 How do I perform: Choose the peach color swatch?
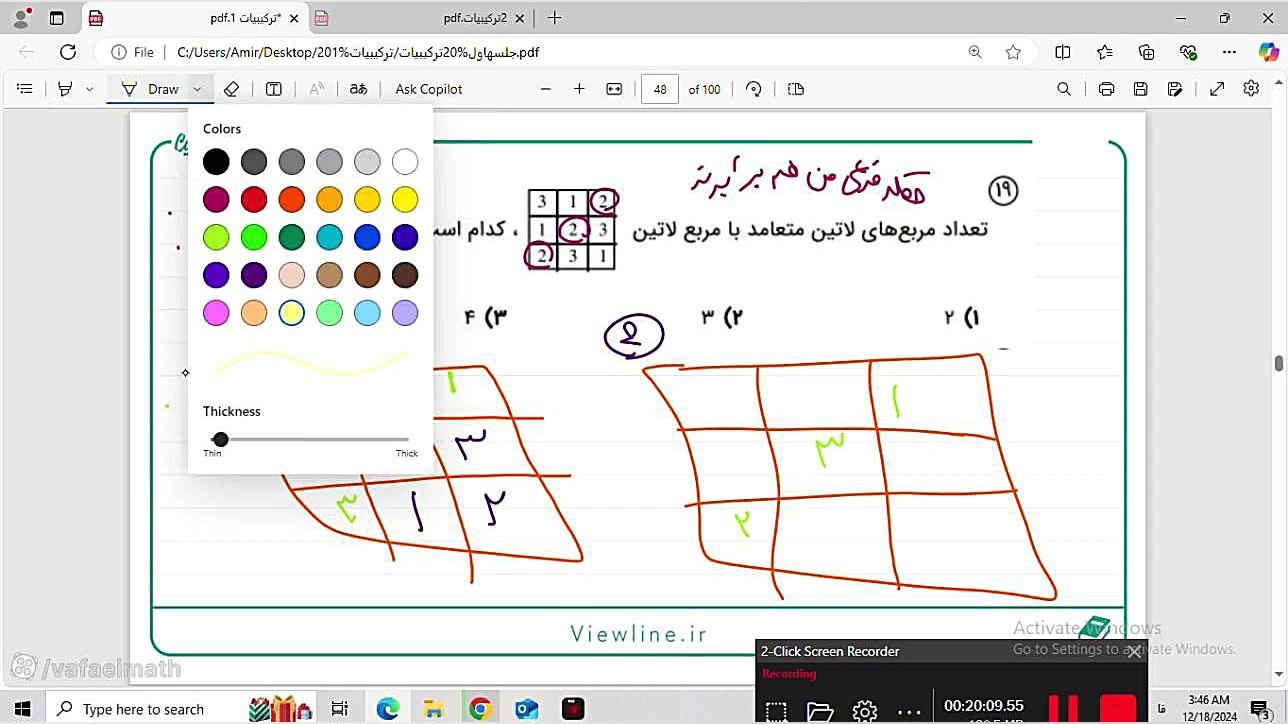(x=292, y=275)
